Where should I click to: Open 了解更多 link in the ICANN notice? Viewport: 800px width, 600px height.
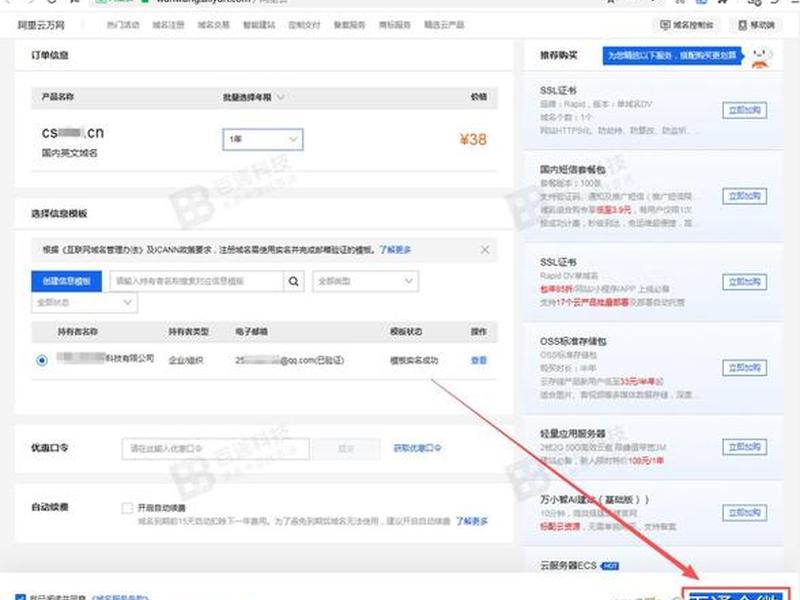point(395,249)
